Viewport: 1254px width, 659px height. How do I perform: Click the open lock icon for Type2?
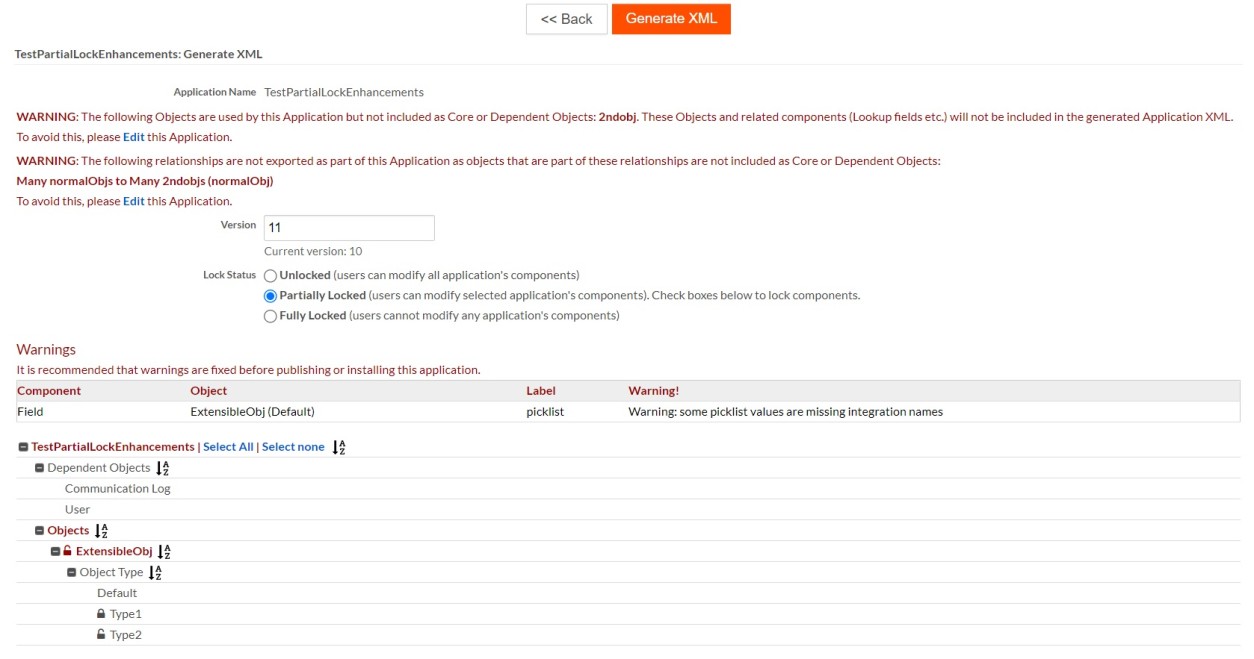101,635
